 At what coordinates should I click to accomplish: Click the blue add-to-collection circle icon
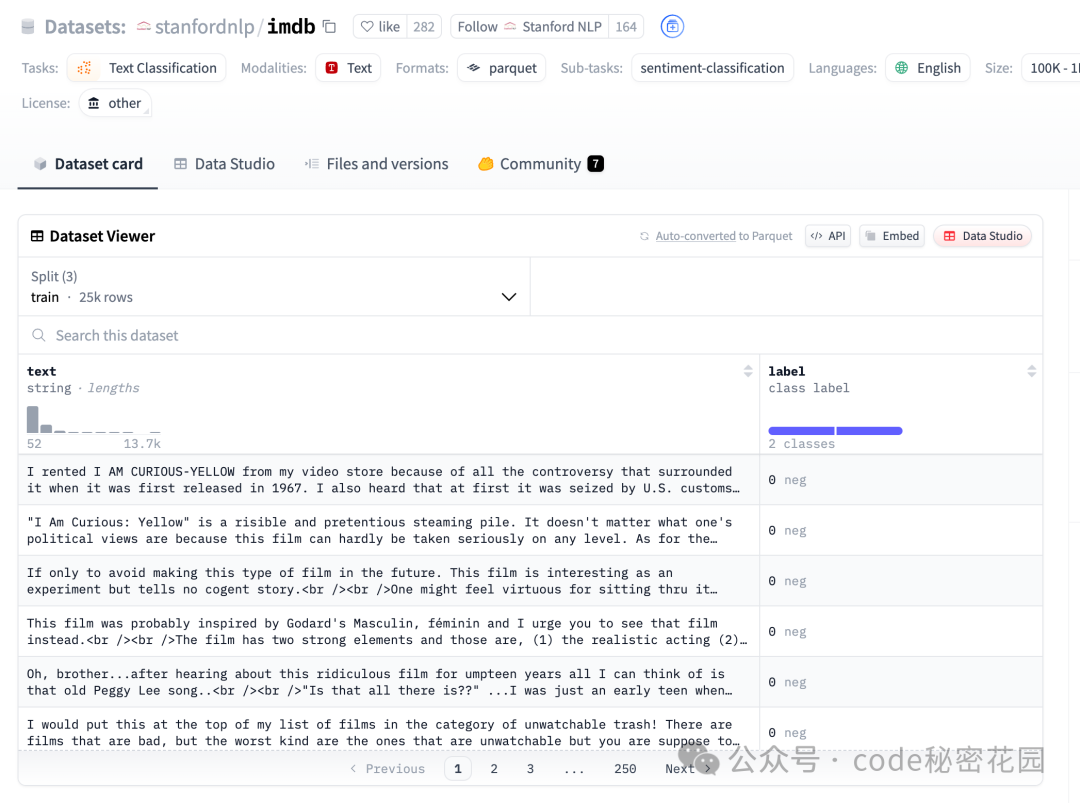672,27
